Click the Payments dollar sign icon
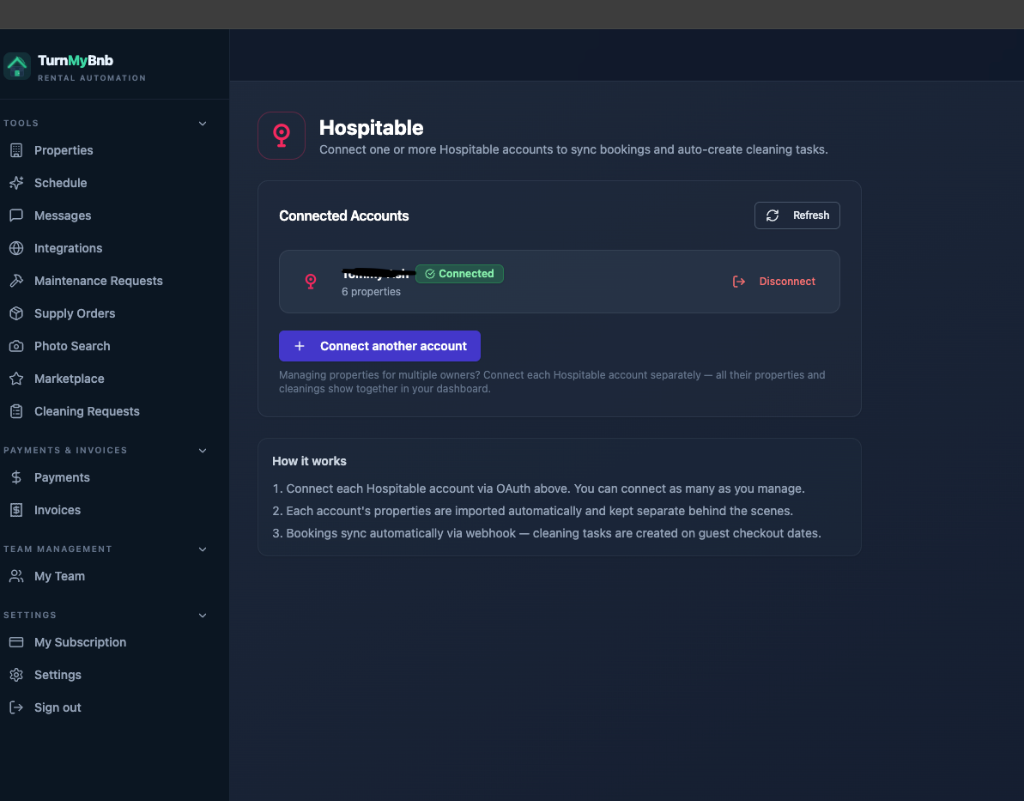 (16, 477)
